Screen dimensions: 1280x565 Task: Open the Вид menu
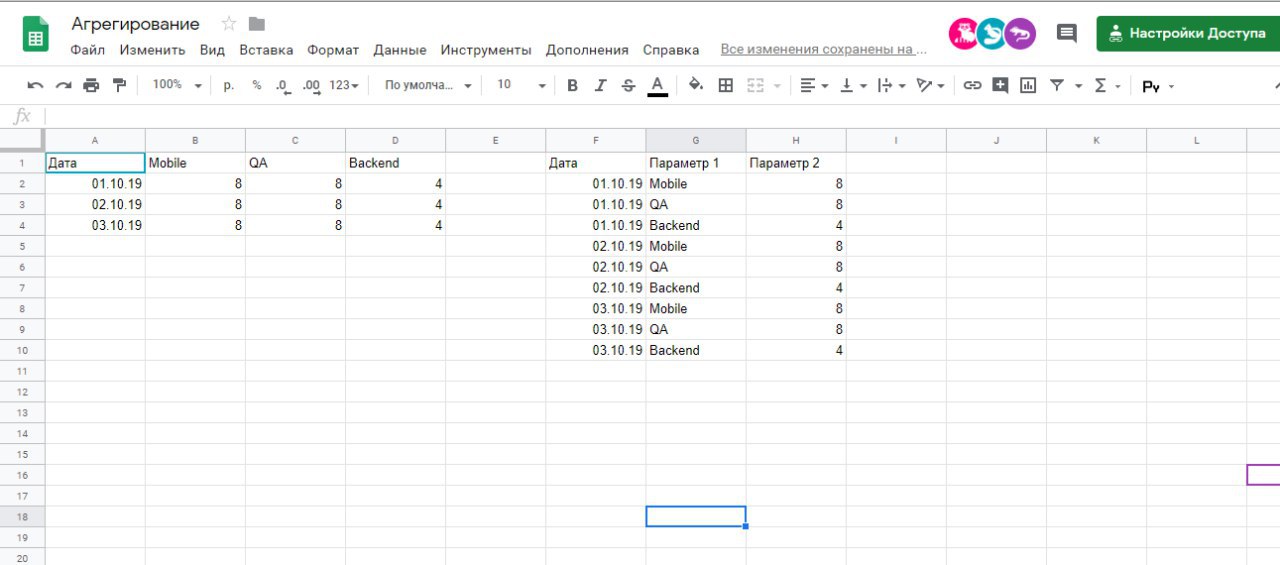(x=212, y=50)
